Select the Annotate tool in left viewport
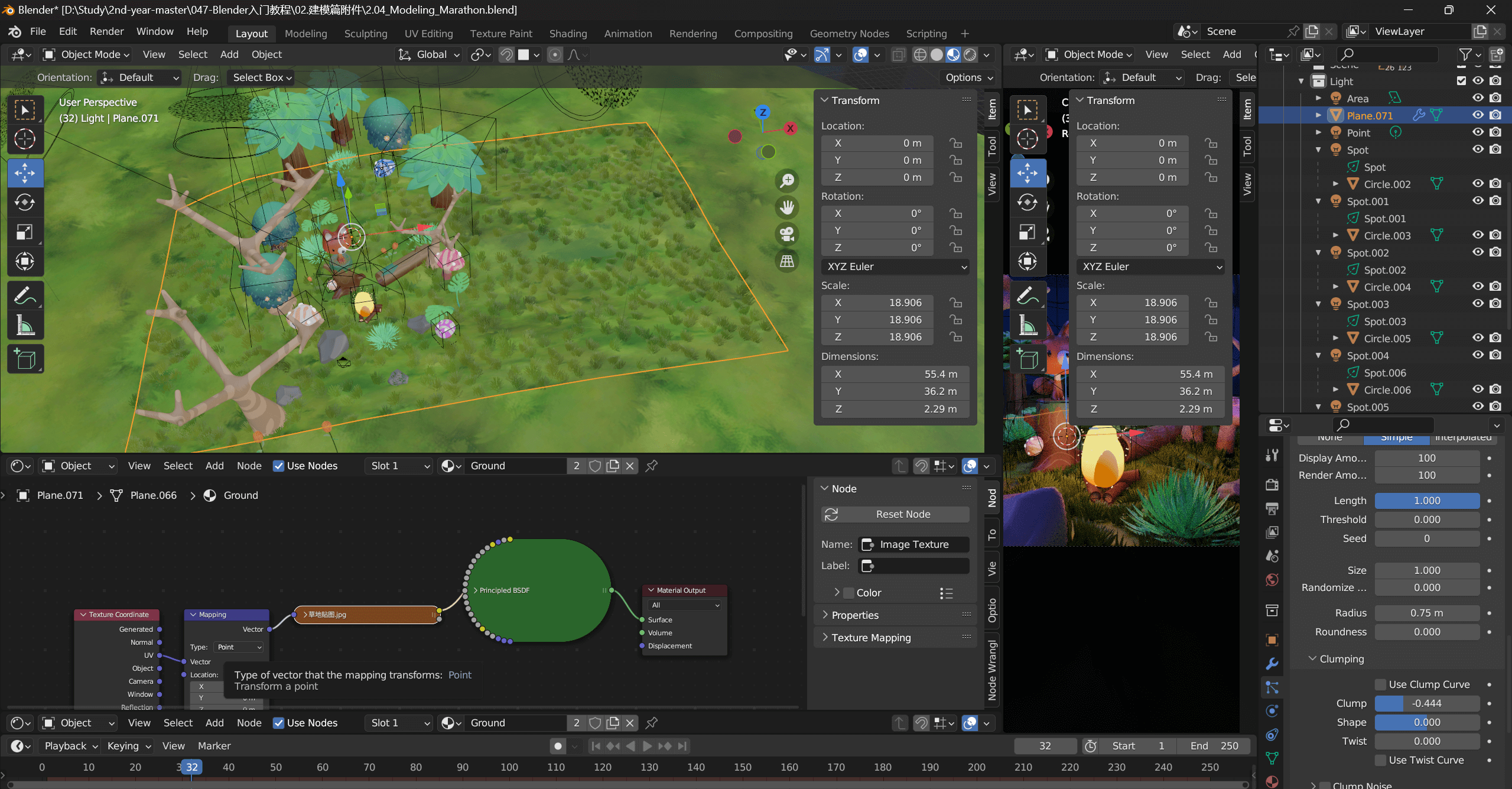This screenshot has width=1512, height=789. (x=25, y=296)
